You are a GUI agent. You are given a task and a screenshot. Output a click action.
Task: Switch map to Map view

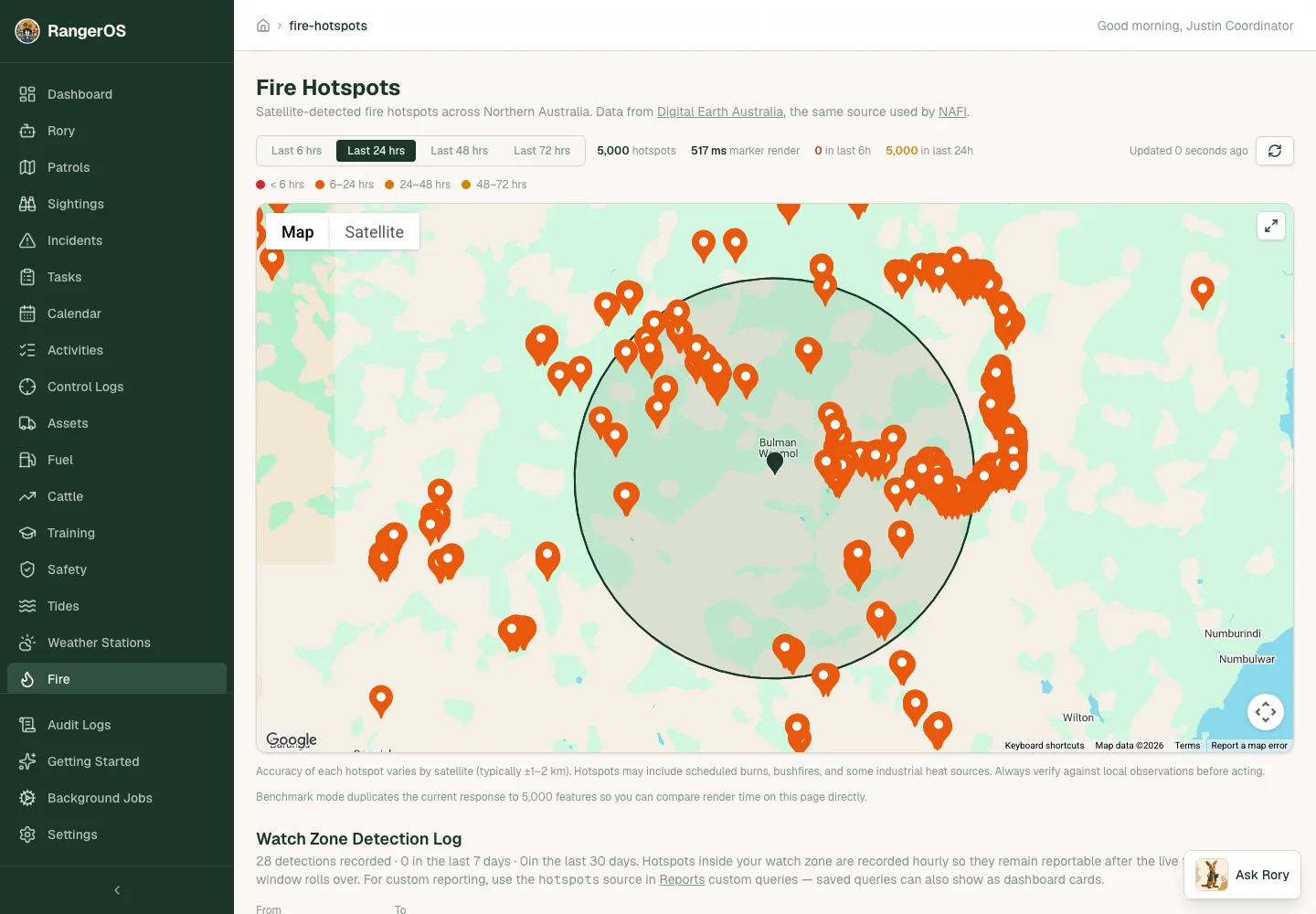pos(298,232)
